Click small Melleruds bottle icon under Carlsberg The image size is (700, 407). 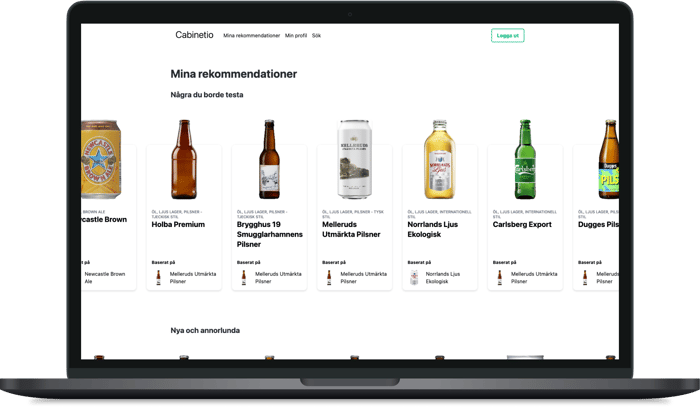coord(500,278)
